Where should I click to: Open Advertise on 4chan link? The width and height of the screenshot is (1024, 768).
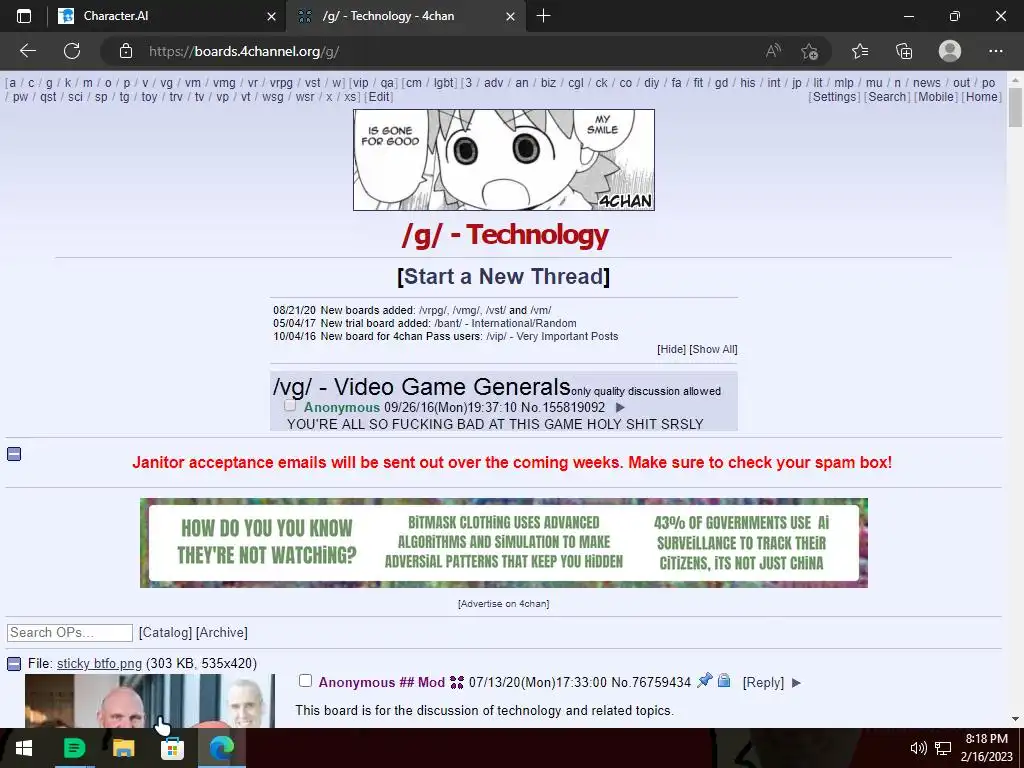coord(504,603)
